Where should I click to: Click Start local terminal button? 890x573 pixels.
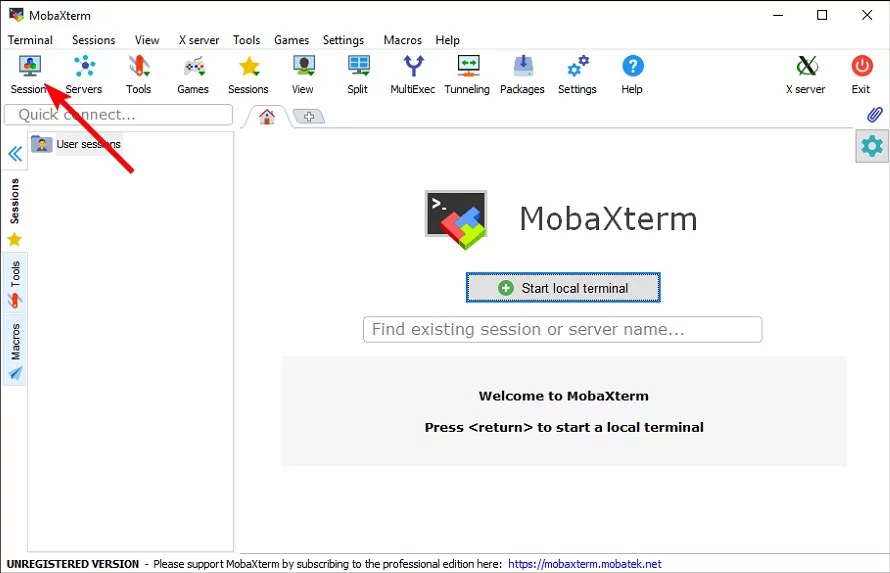[x=563, y=288]
